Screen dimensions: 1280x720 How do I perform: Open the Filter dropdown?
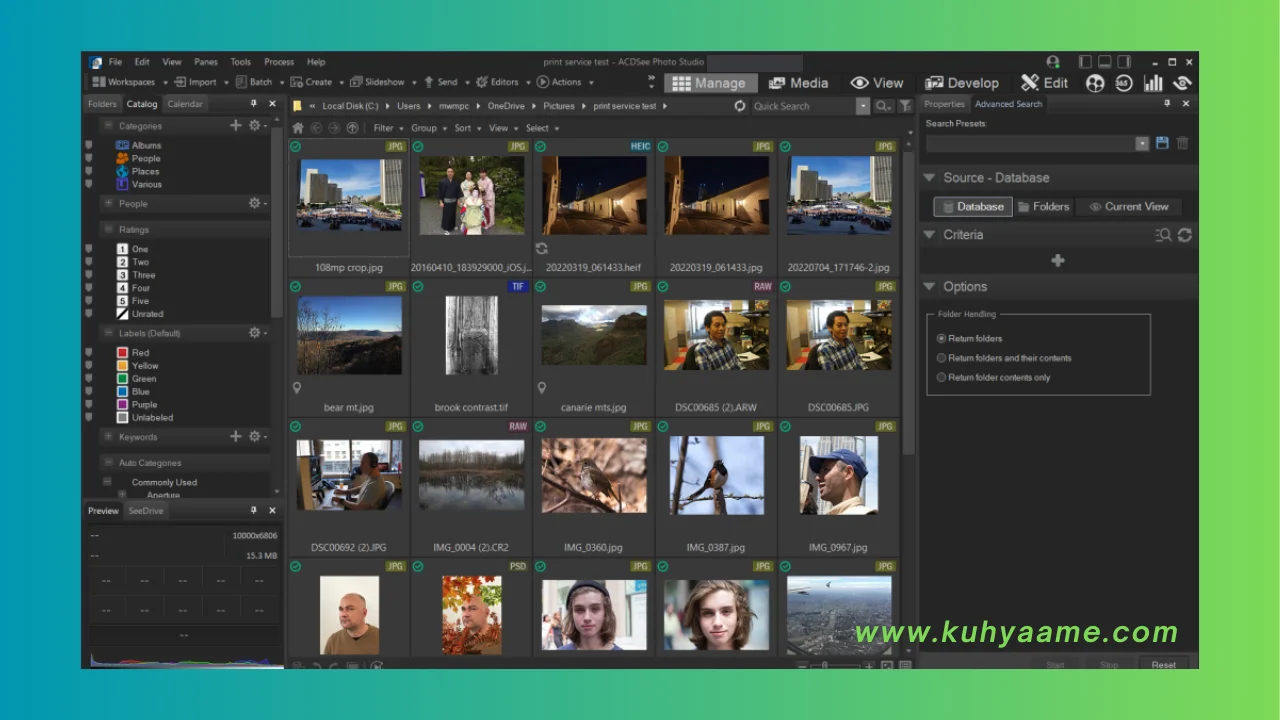(386, 128)
